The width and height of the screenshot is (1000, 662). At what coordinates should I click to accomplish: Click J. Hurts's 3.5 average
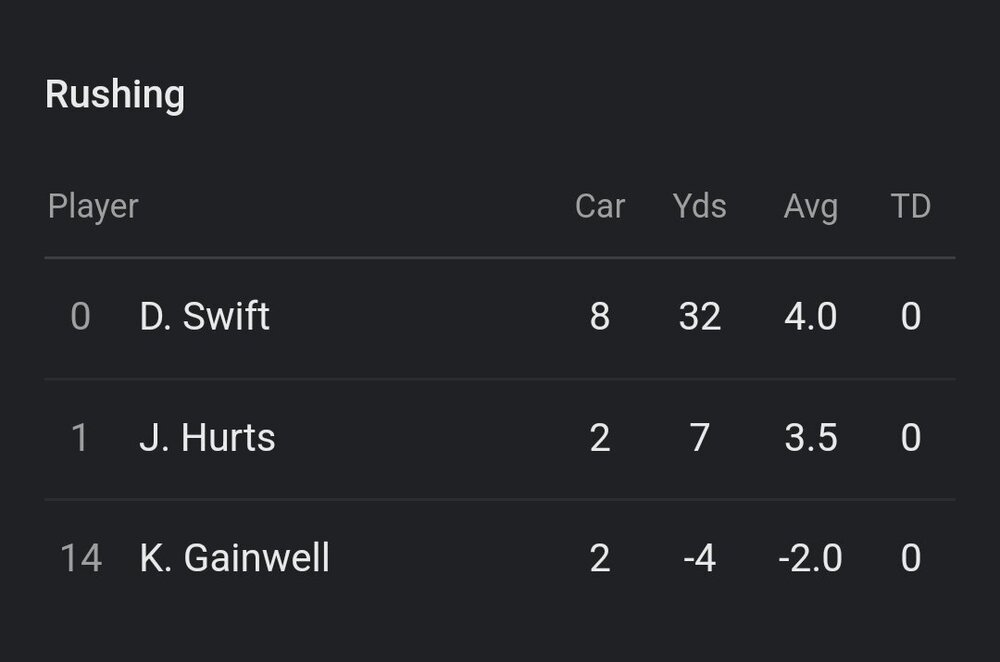(810, 438)
